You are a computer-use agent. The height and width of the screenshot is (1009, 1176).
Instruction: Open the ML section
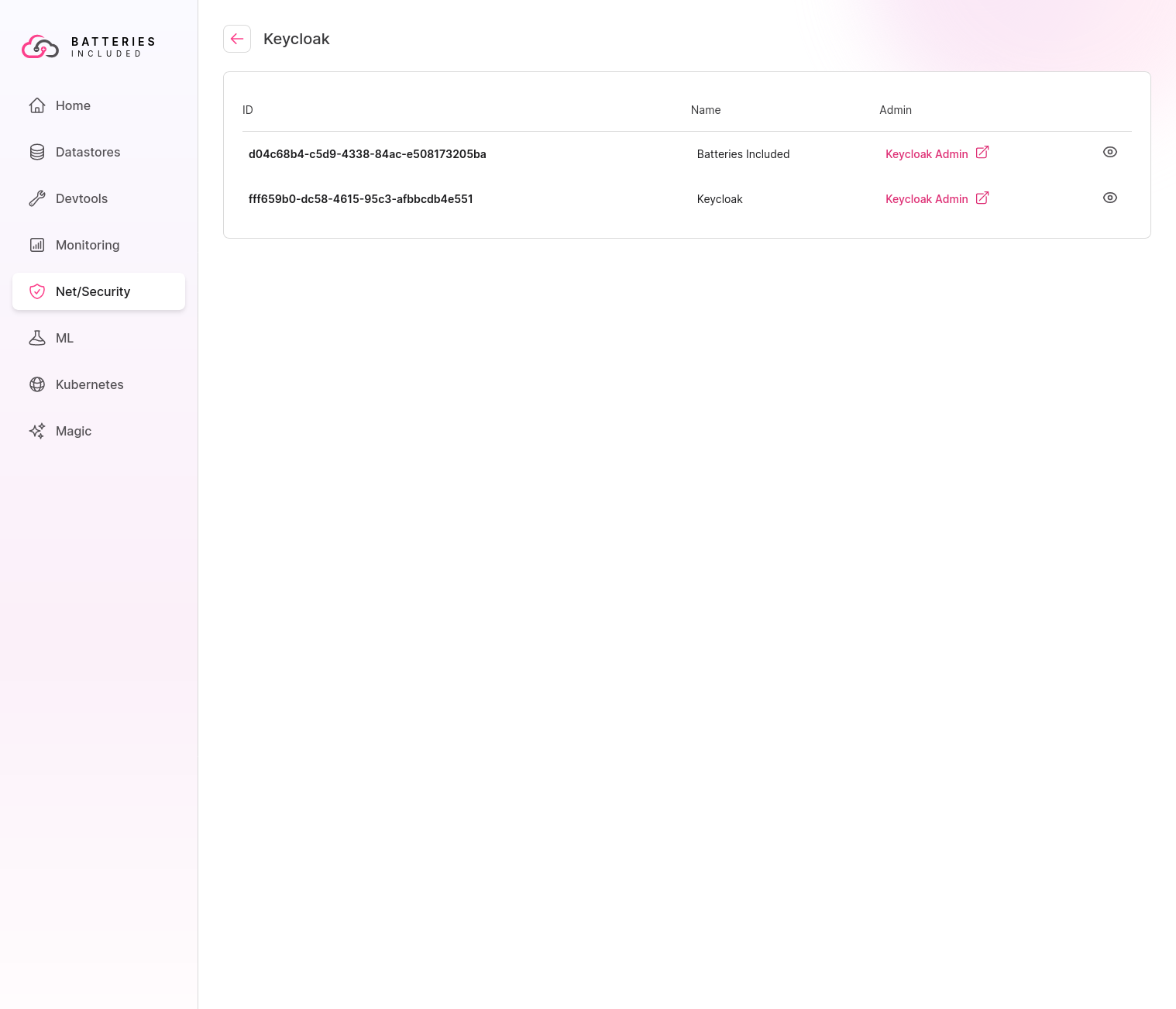(x=98, y=338)
